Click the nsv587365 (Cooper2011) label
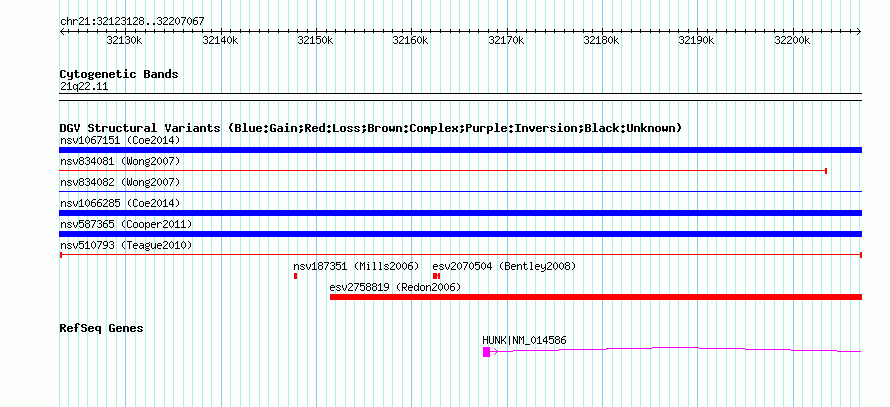The image size is (890, 407). [126, 225]
